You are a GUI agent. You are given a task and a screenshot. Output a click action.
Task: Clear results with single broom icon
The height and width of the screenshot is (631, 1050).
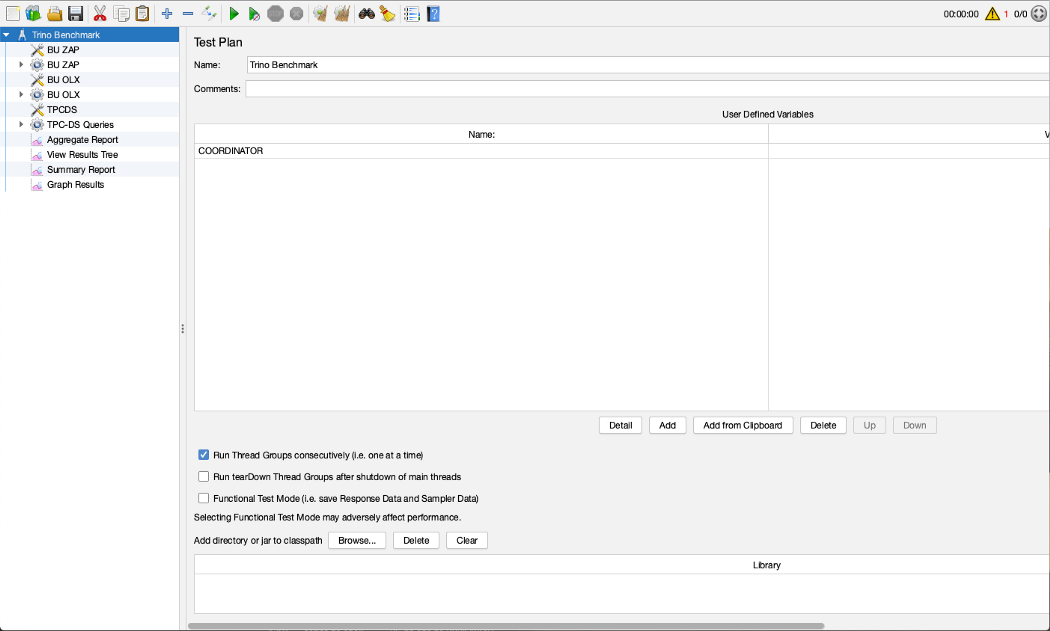point(320,13)
